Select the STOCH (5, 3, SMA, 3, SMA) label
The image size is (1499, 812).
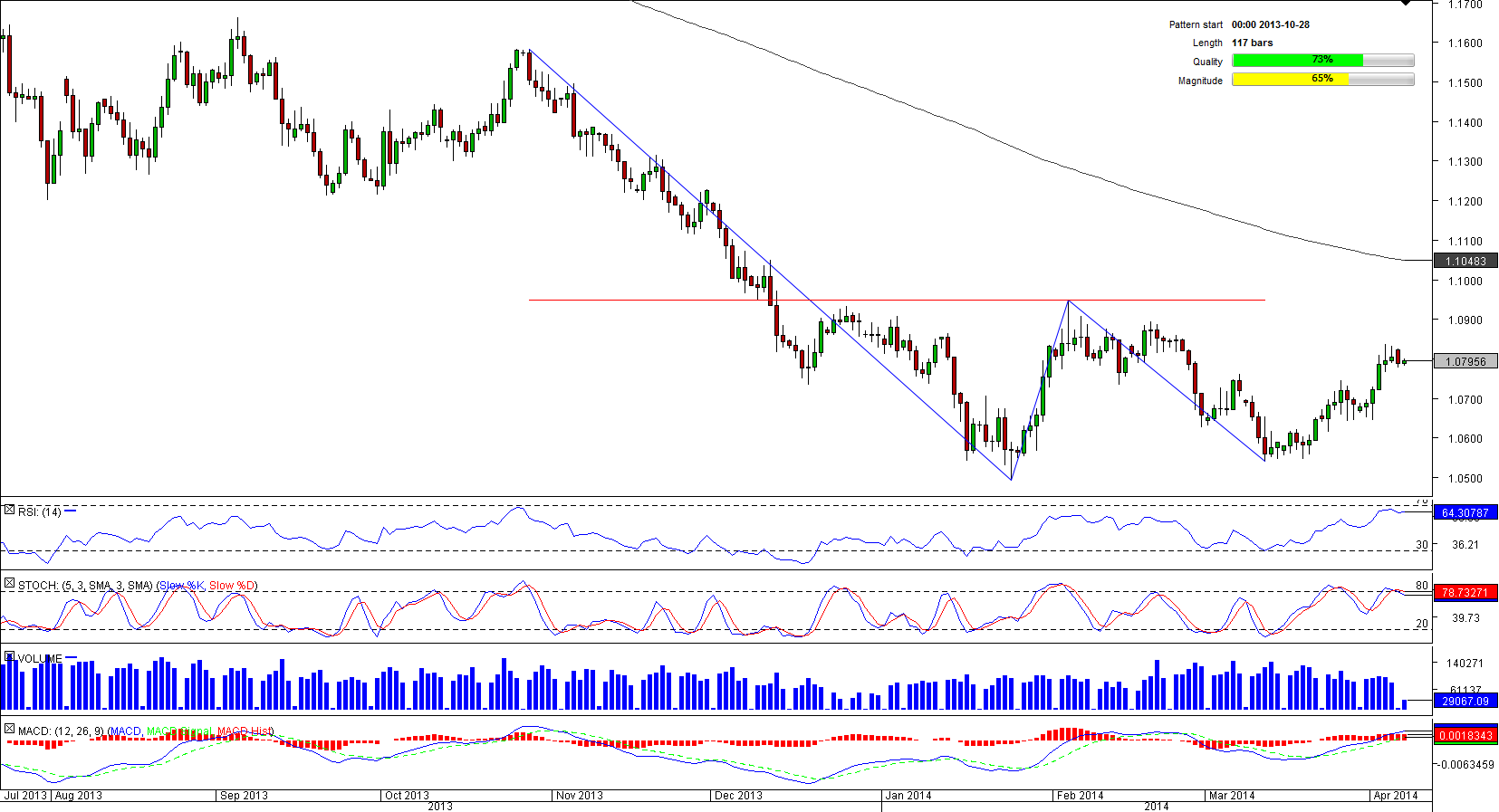coord(85,586)
